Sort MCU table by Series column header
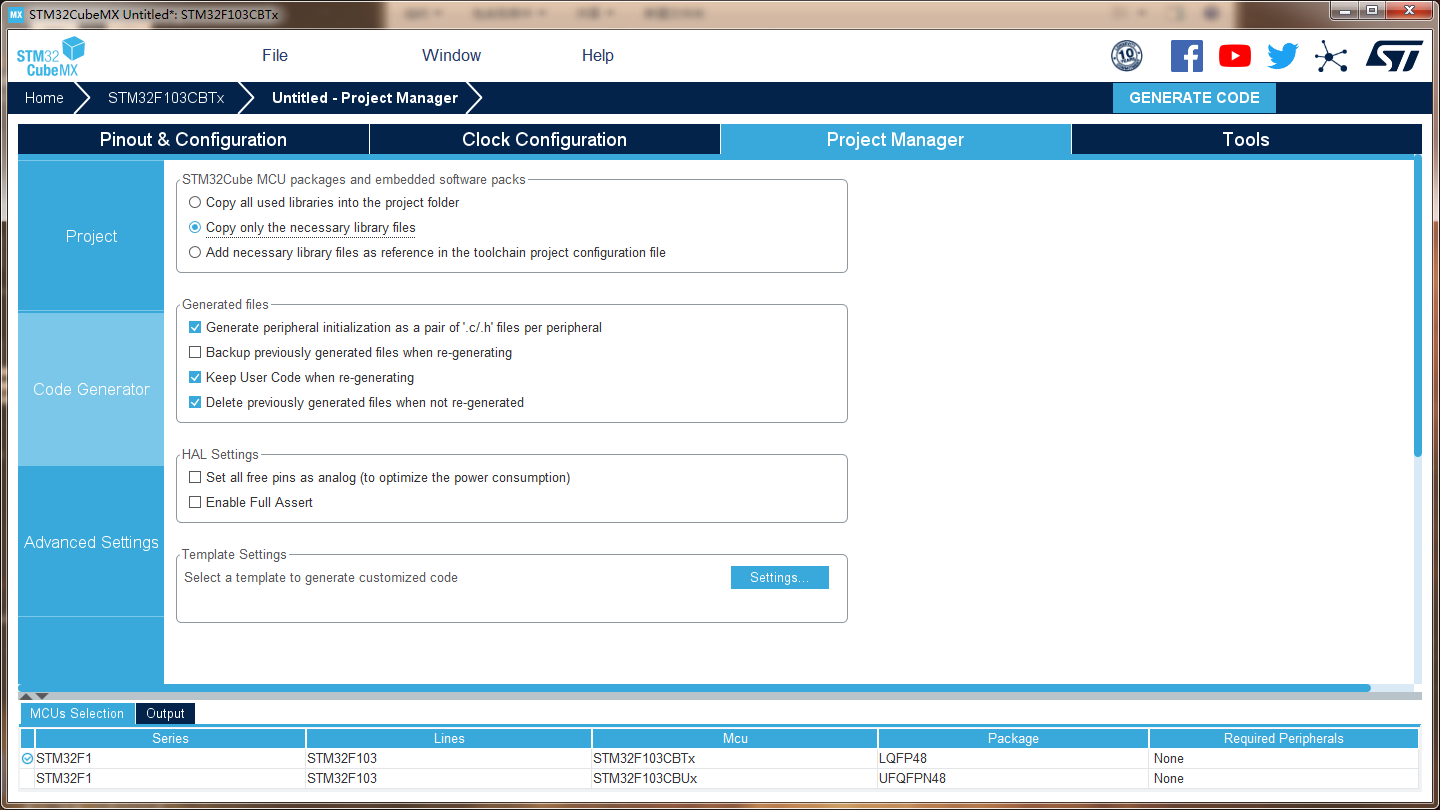The width and height of the screenshot is (1440, 810). 170,738
